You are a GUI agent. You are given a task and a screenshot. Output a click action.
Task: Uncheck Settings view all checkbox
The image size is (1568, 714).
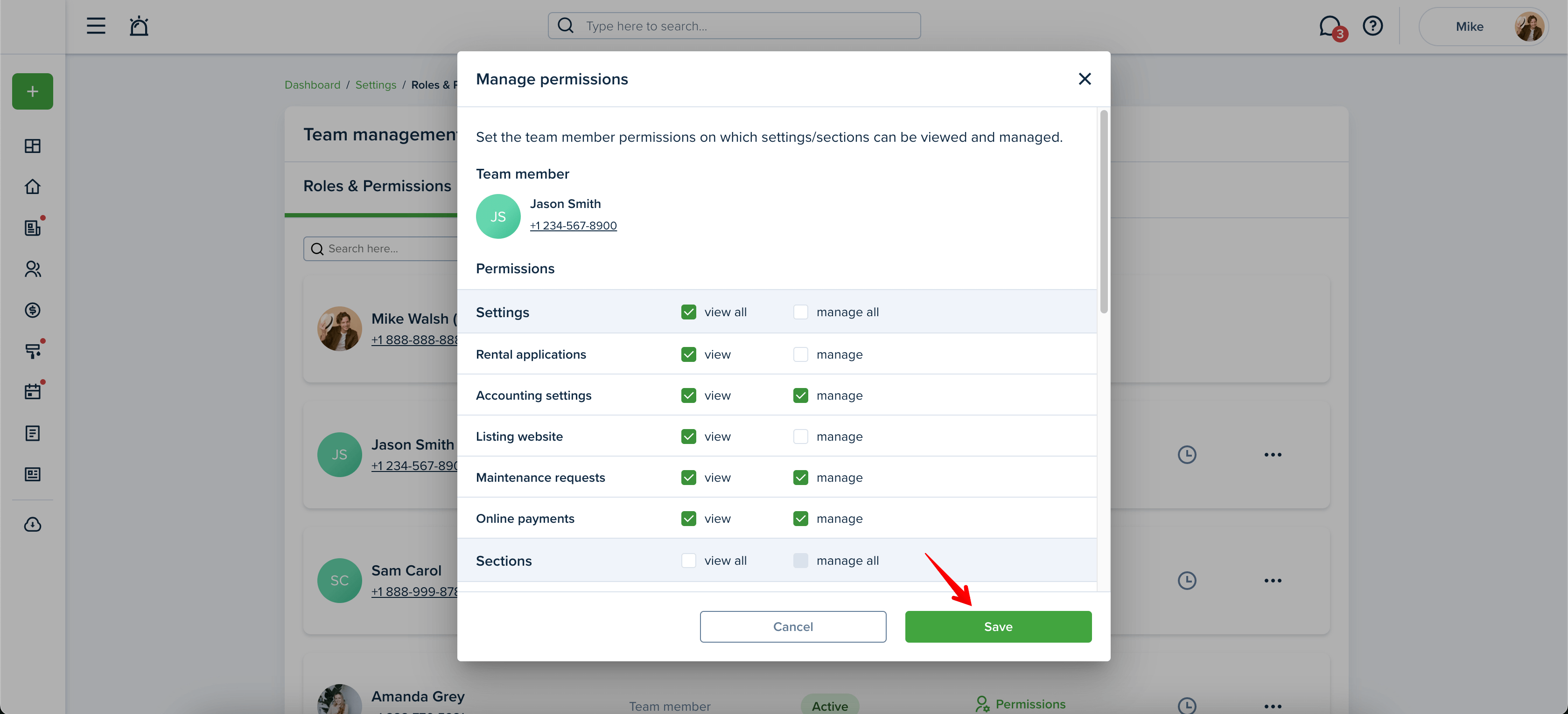[x=688, y=312]
